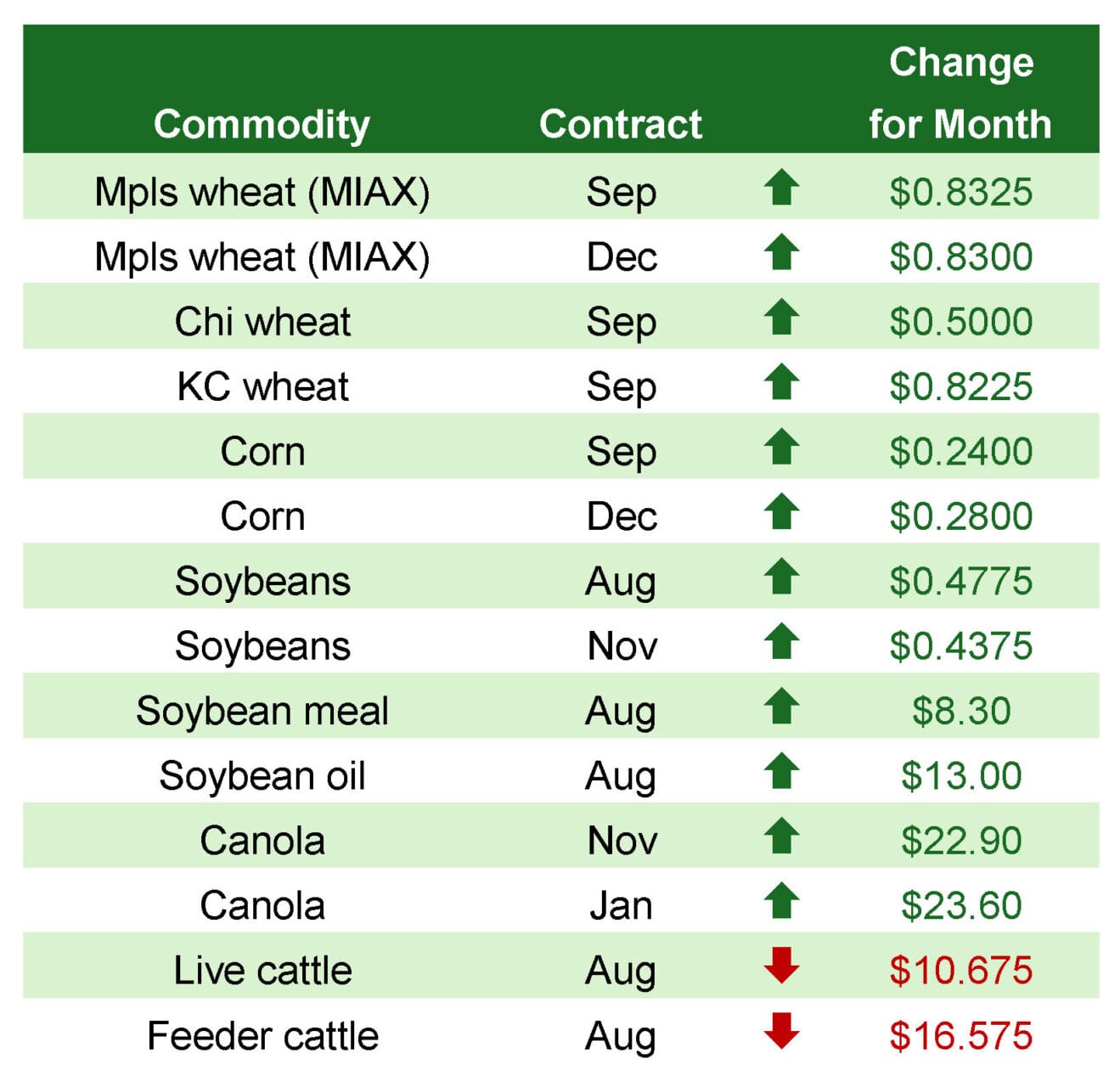Click the green up arrow for Soybeans Aug

point(781,577)
